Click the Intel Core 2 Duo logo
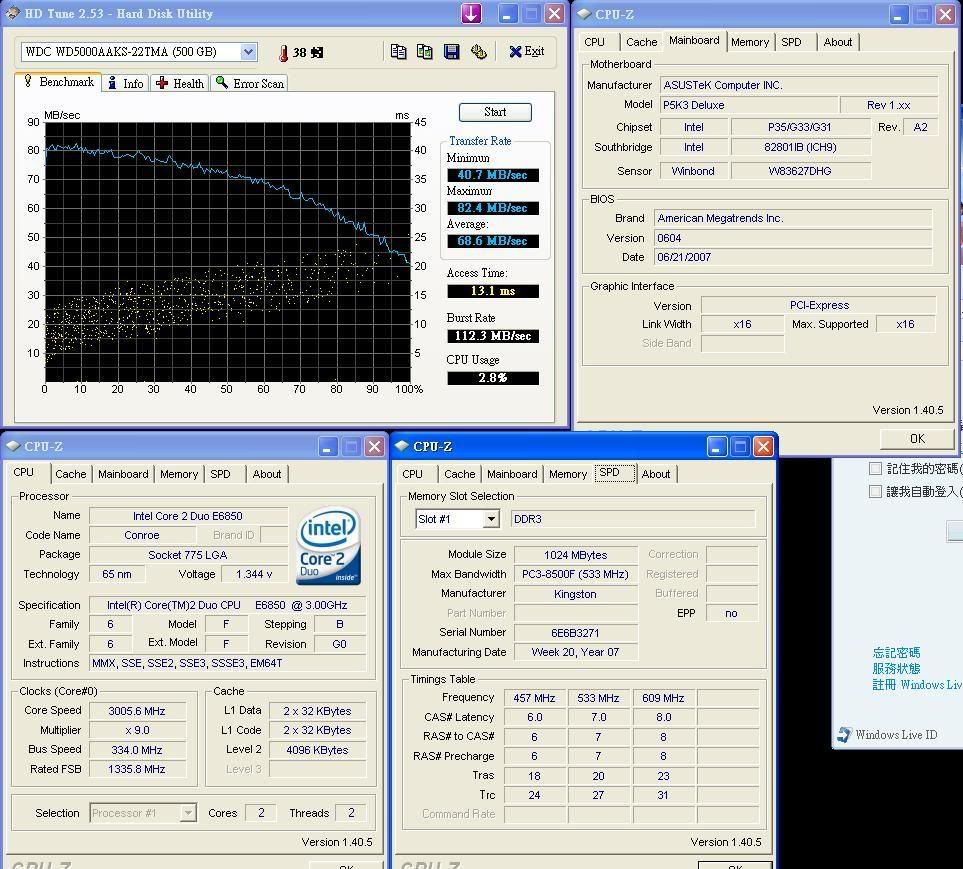The width and height of the screenshot is (963, 869). (329, 547)
